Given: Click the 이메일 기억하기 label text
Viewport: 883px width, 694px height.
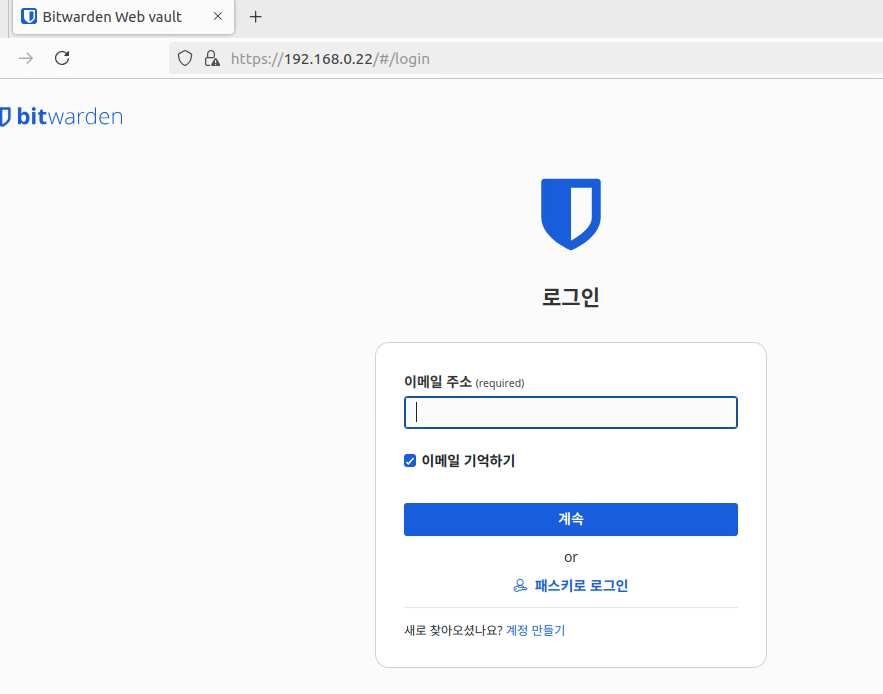Looking at the screenshot, I should click(468, 461).
